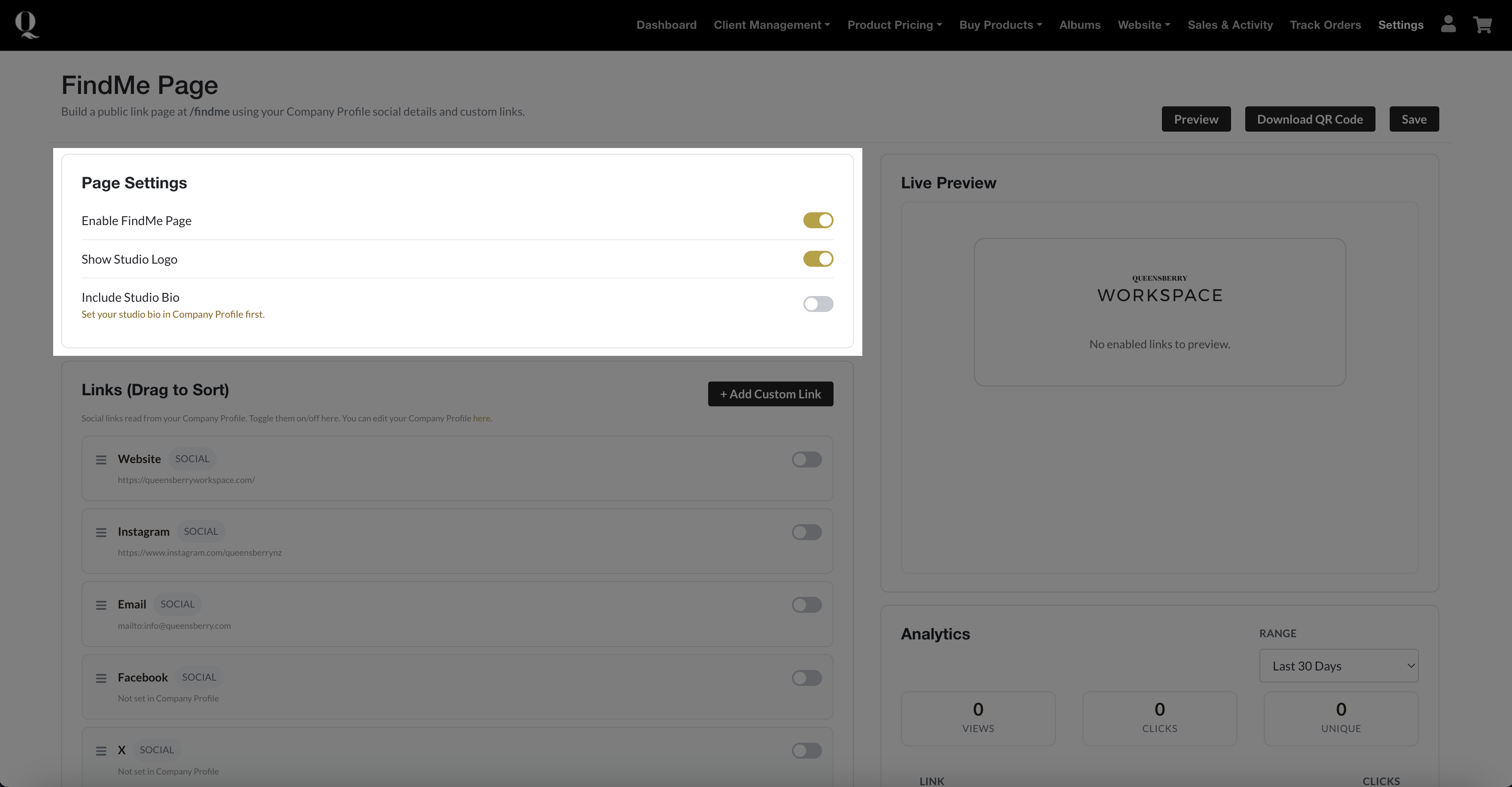This screenshot has height=787, width=1512.
Task: Disable the Enable FindMe Page toggle
Action: (818, 220)
